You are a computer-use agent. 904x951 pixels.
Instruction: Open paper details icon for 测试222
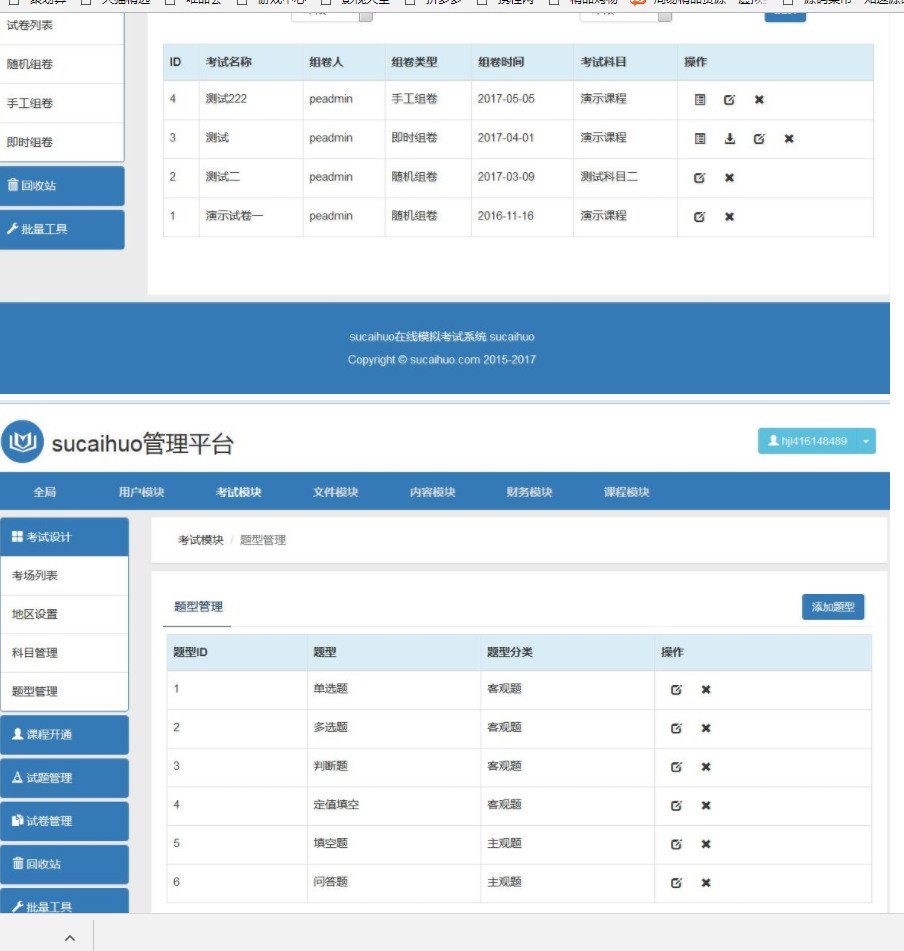[700, 99]
